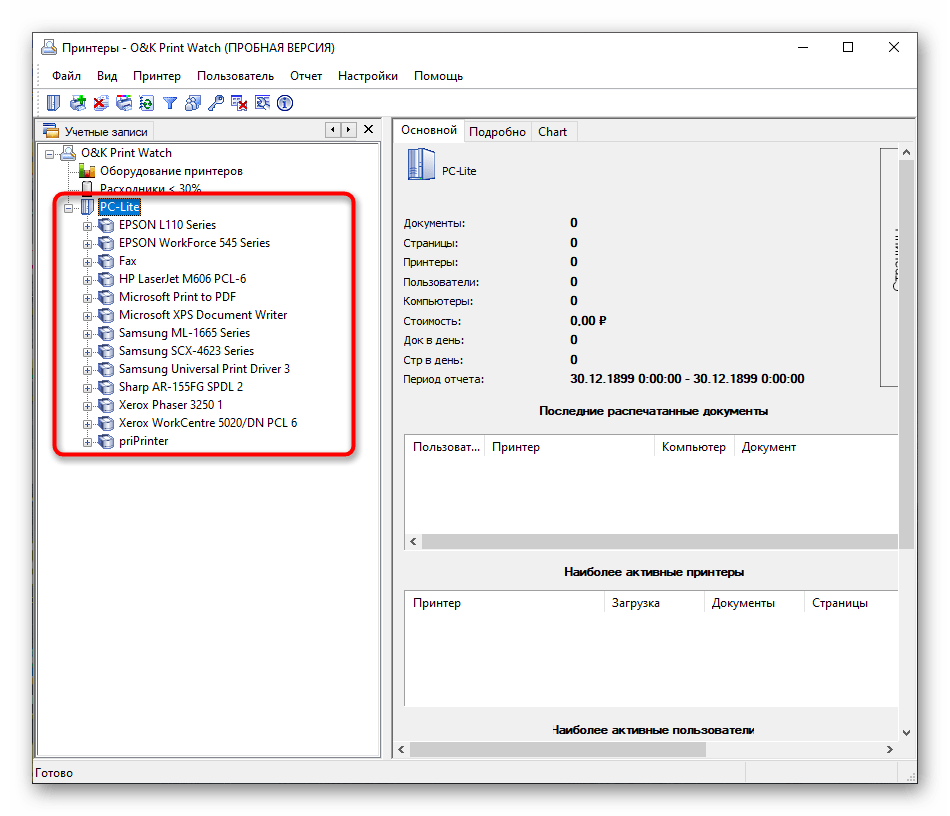Expand the Microsoft Print to PDF node
The height and width of the screenshot is (816, 950).
(87, 298)
